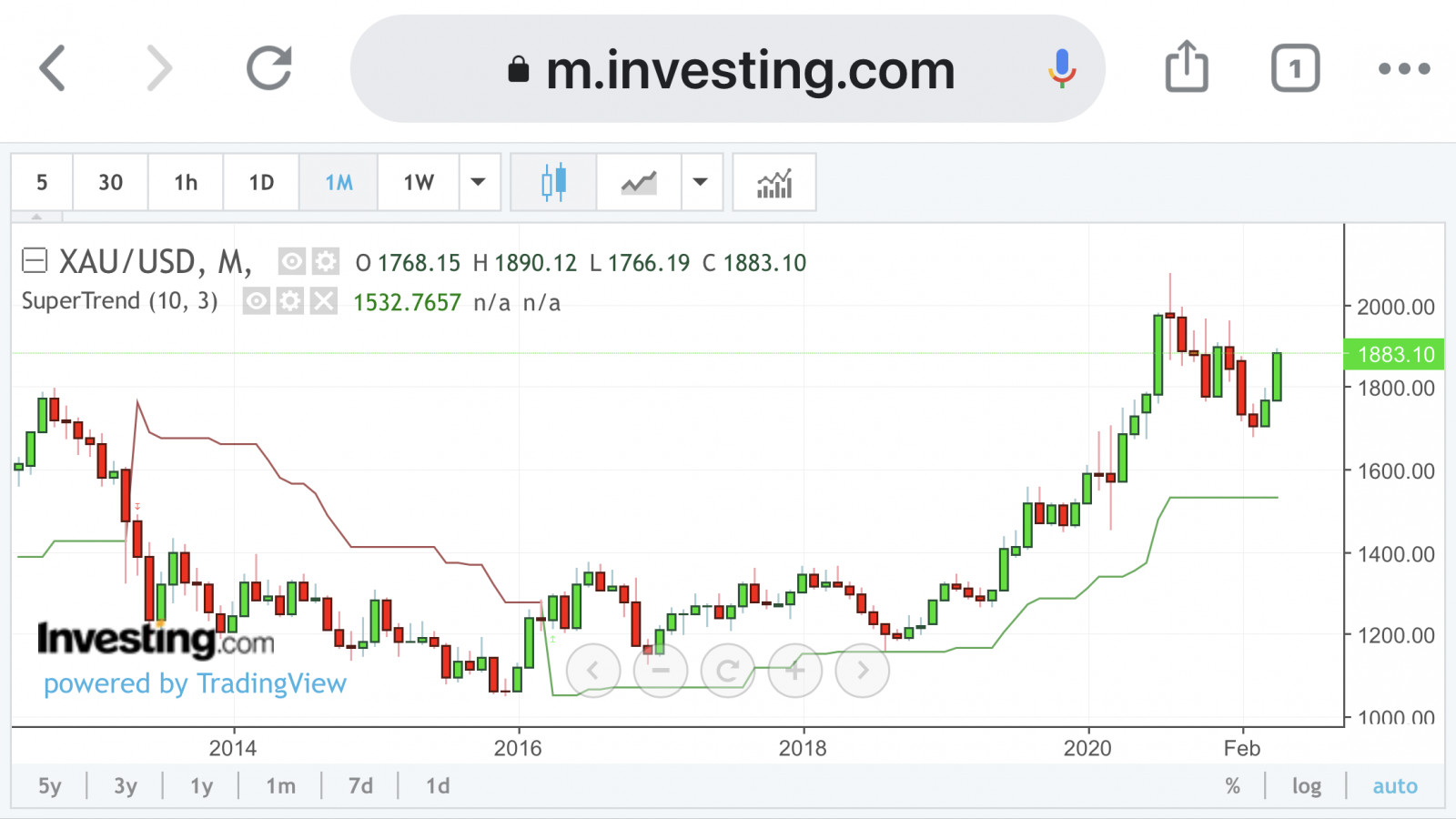1456x819 pixels.
Task: Expand the timeframe interval dropdown arrow
Action: click(x=479, y=182)
